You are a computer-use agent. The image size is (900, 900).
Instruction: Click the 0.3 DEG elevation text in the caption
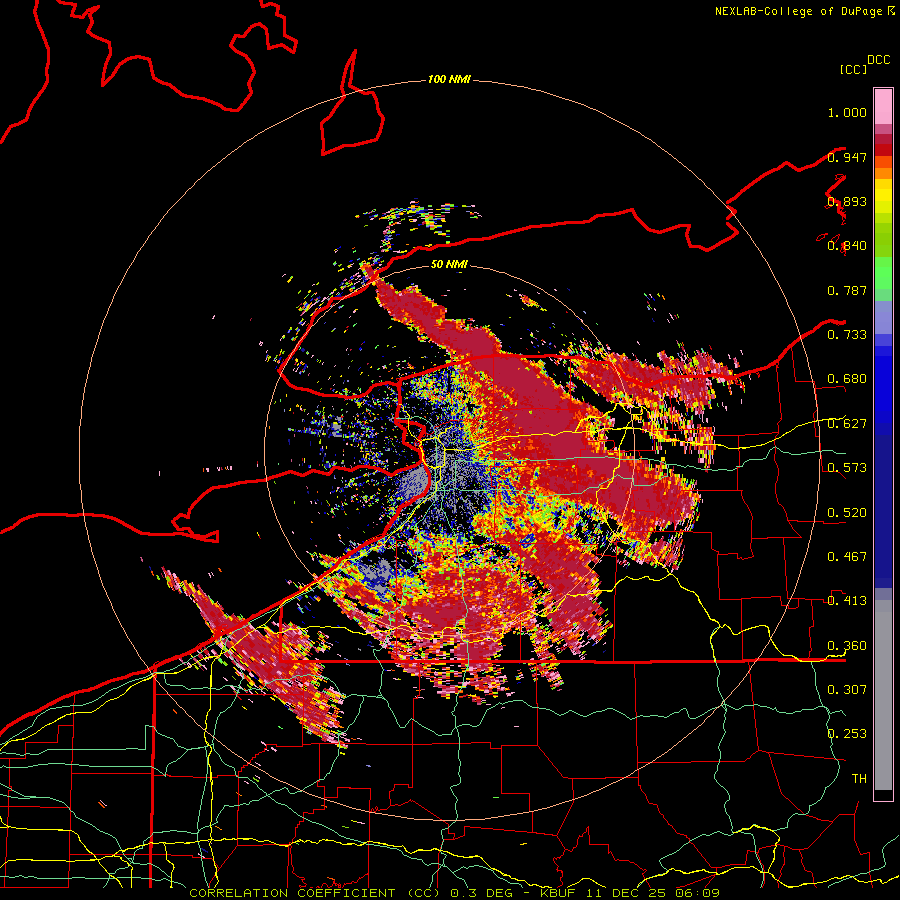click(x=481, y=893)
